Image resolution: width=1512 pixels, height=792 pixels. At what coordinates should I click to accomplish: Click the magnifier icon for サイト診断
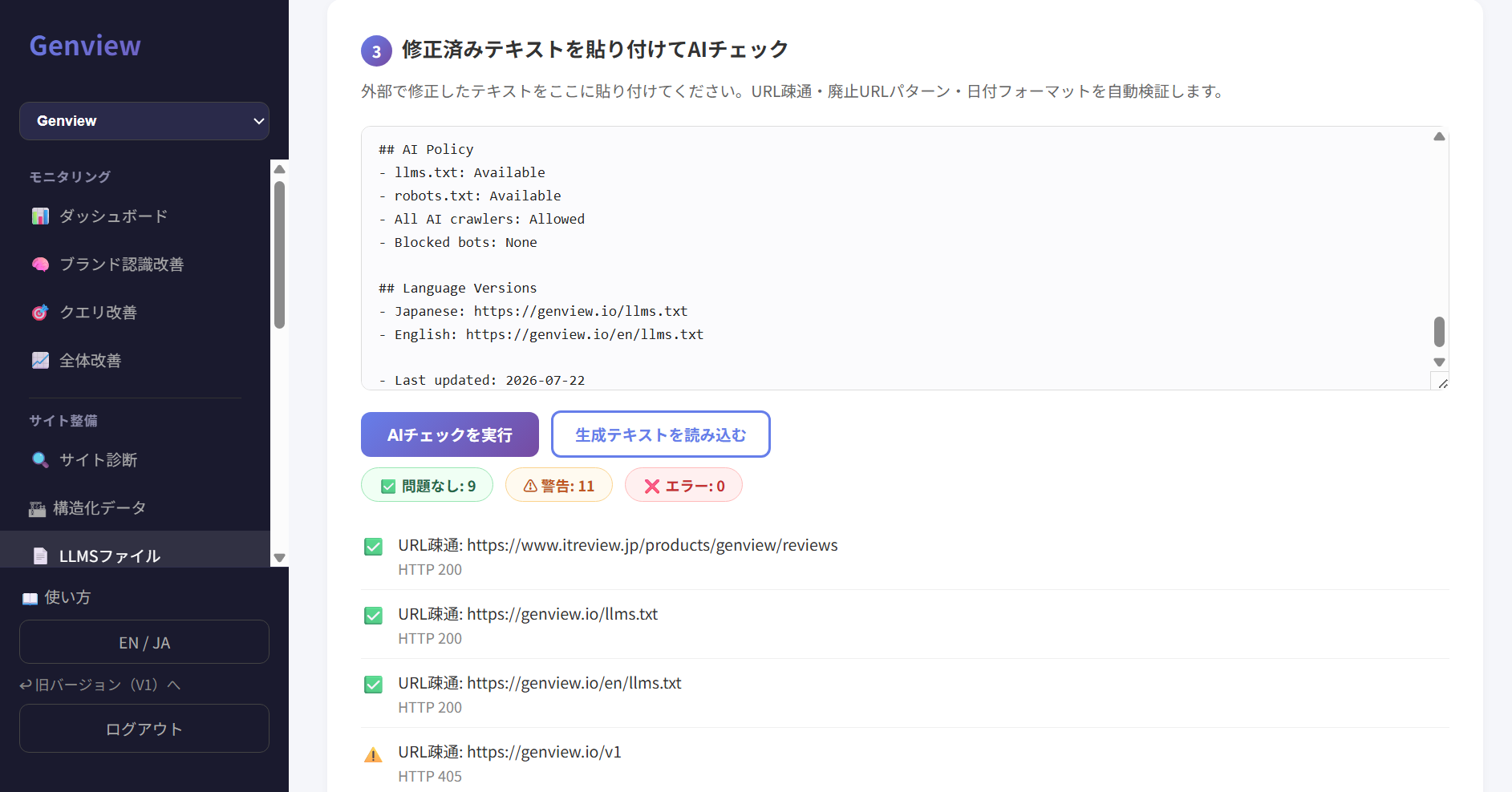(x=40, y=460)
